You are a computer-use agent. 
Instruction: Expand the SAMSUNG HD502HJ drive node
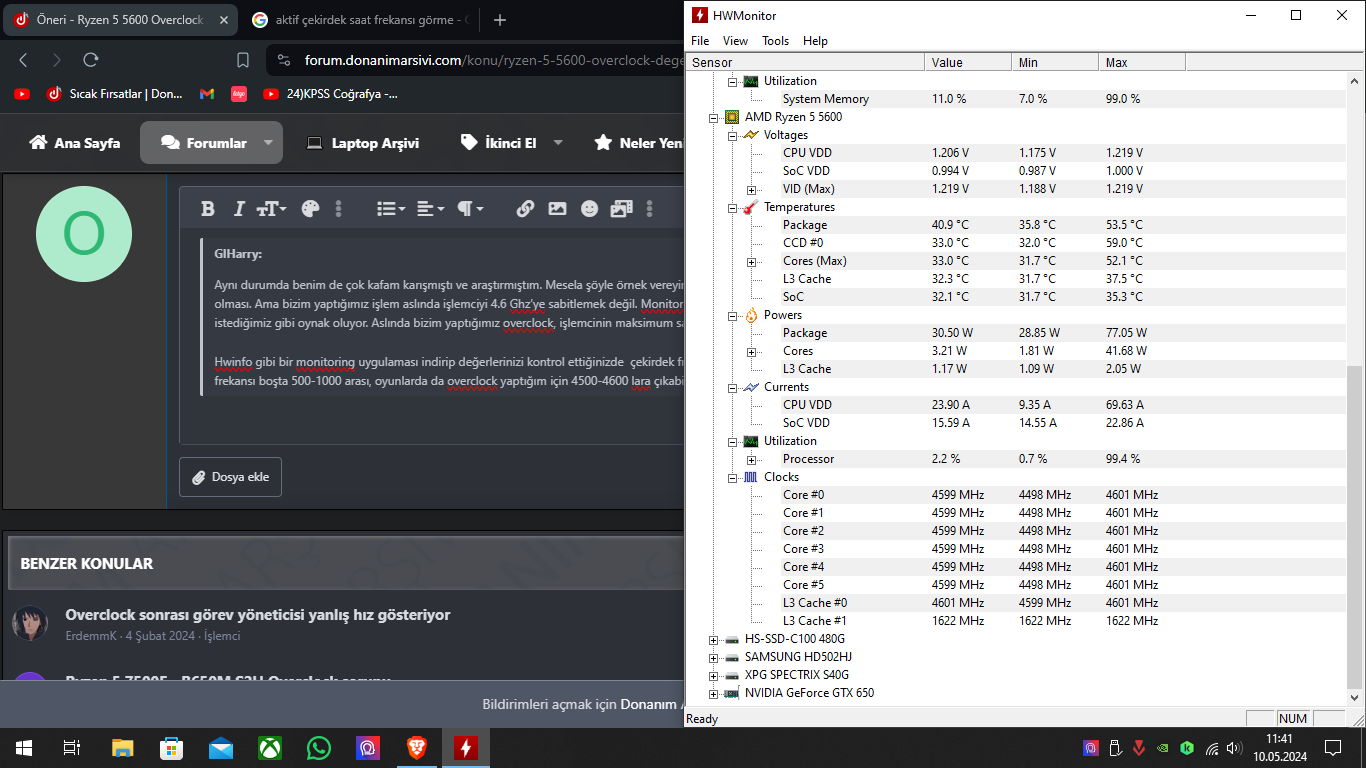pyautogui.click(x=713, y=657)
